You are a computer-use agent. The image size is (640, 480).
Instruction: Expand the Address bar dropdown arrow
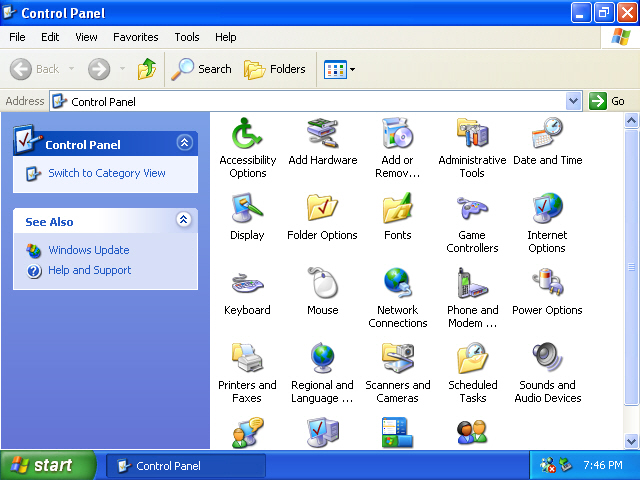[573, 101]
